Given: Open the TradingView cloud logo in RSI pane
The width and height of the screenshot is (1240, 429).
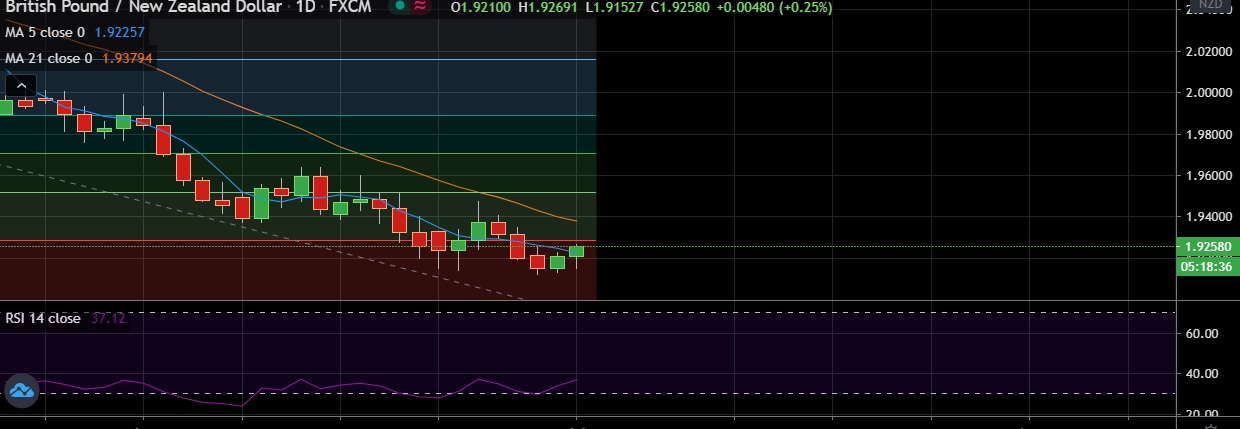Looking at the screenshot, I should [20, 391].
